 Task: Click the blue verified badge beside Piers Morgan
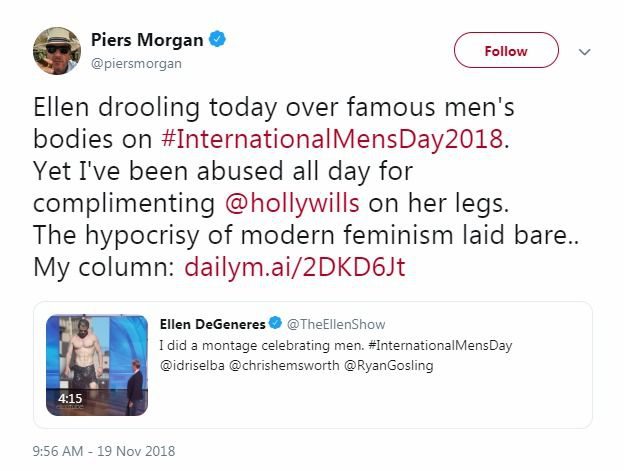click(217, 39)
